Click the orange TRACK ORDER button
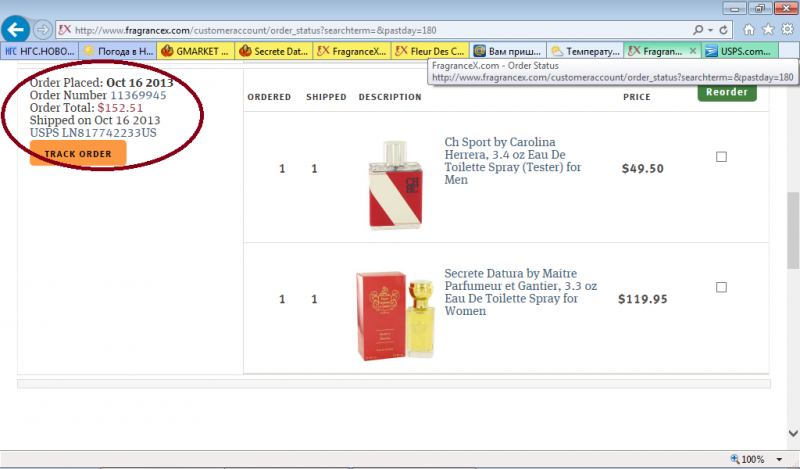Viewport: 800px width, 469px height. (x=78, y=153)
